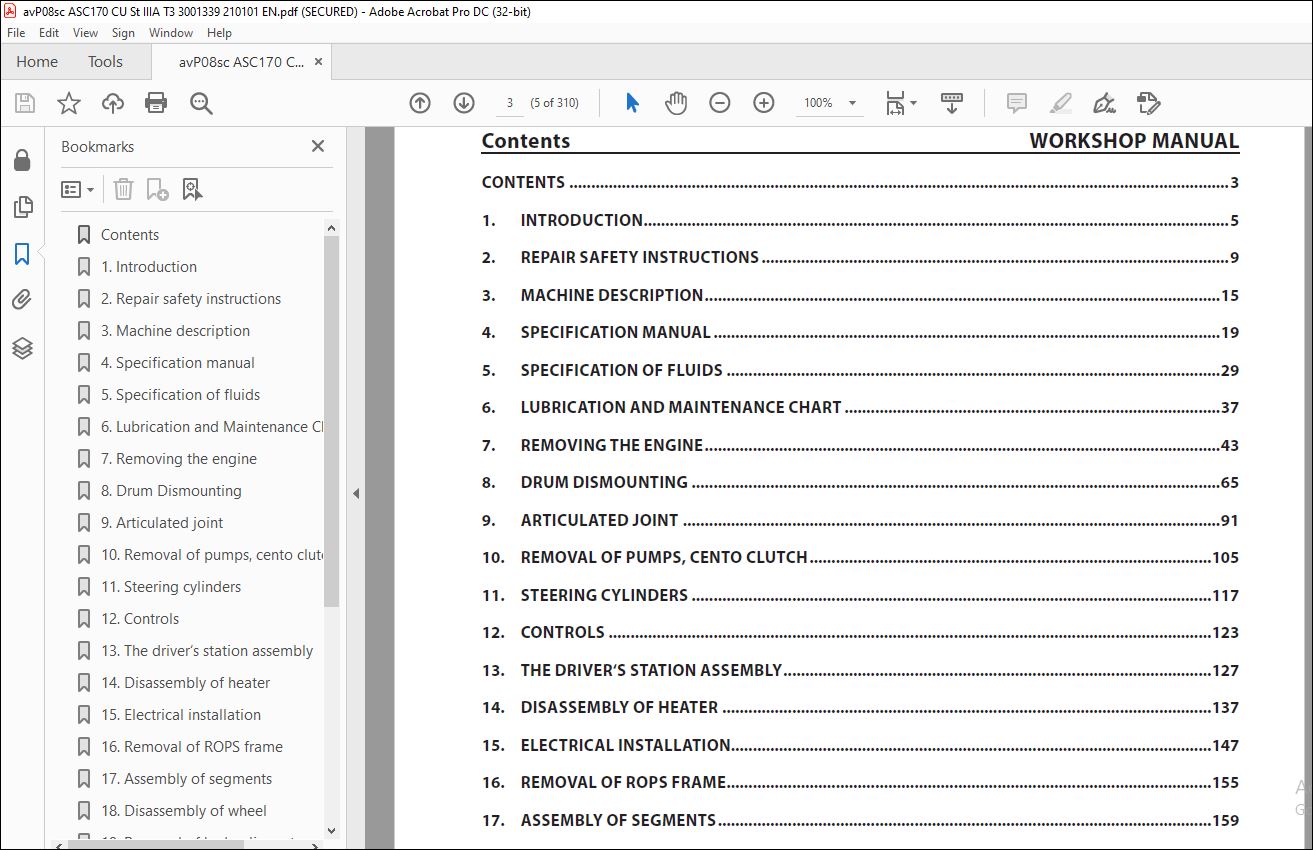Jump to bookmark 14. Disassembly of heater
1313x850 pixels.
point(185,683)
